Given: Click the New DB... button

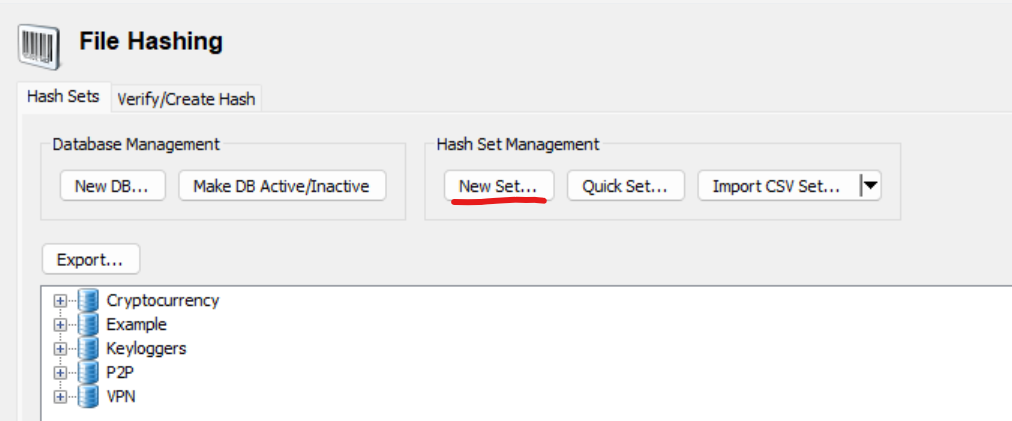Looking at the screenshot, I should tap(112, 186).
